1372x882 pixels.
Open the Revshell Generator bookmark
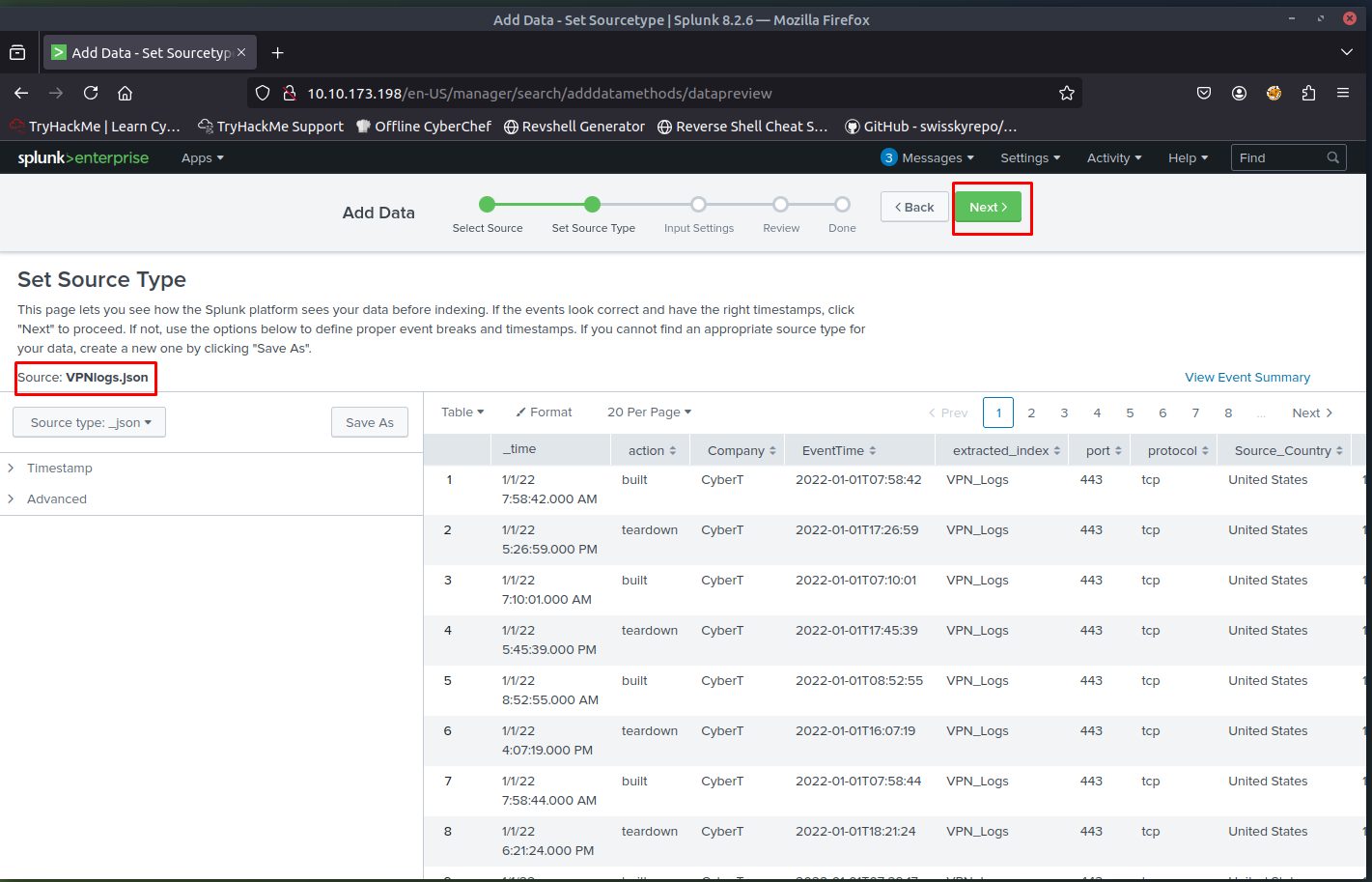coord(574,127)
